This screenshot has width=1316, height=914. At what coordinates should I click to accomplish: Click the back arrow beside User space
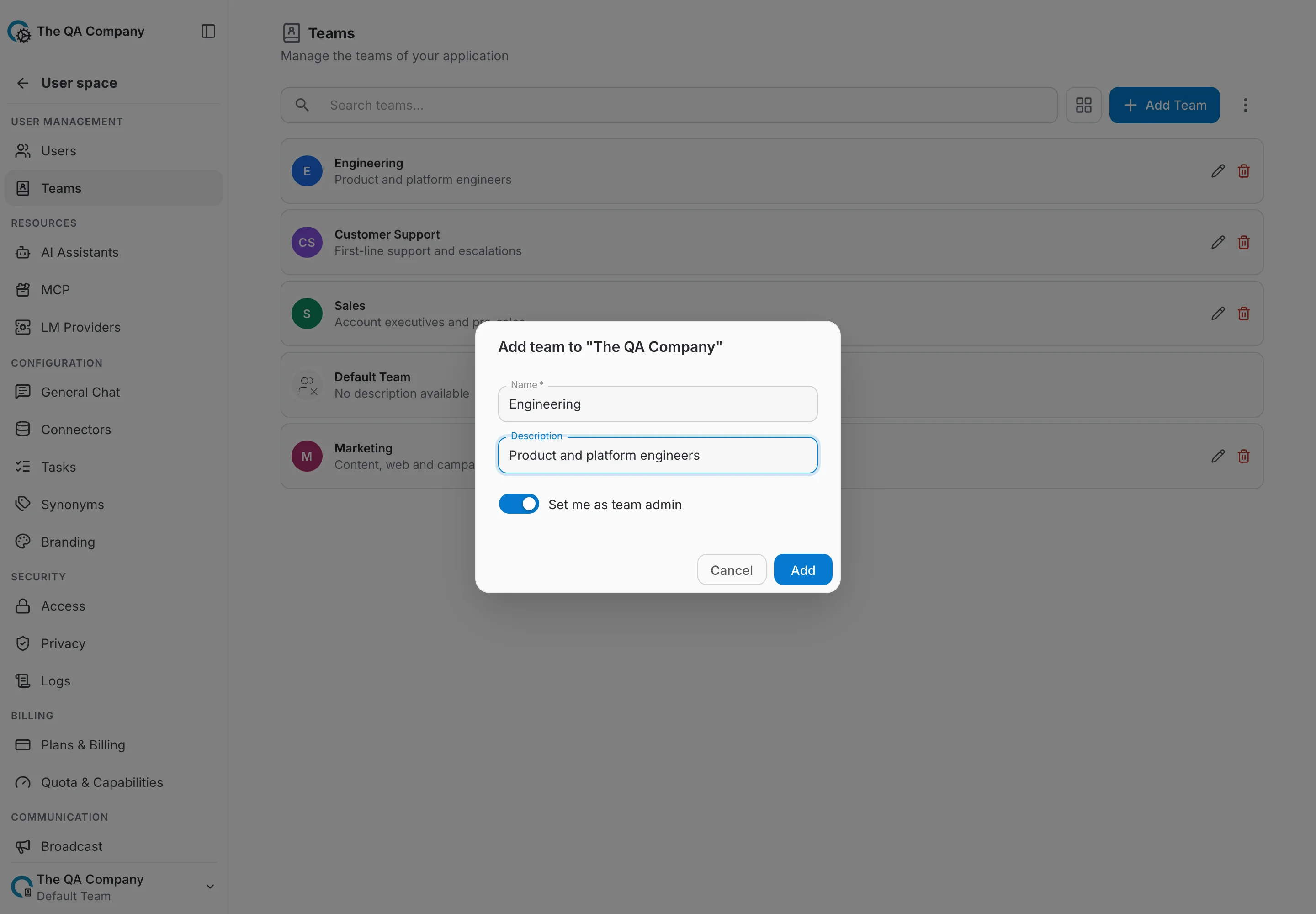tap(22, 83)
